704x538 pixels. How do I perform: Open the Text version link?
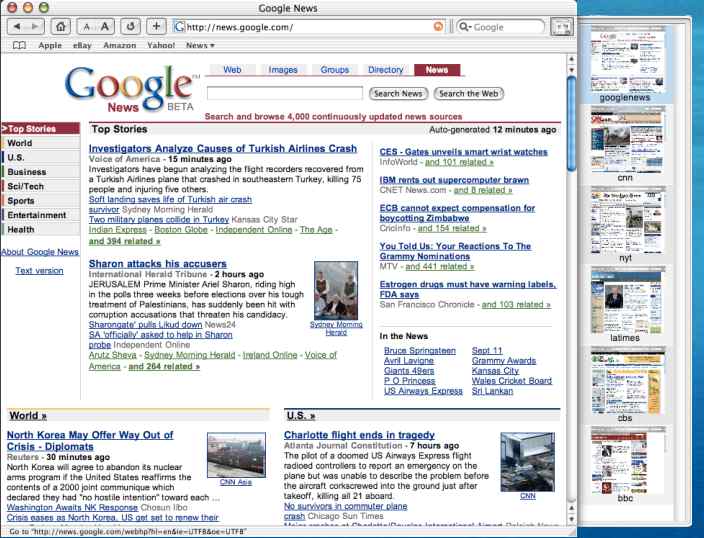click(x=40, y=271)
